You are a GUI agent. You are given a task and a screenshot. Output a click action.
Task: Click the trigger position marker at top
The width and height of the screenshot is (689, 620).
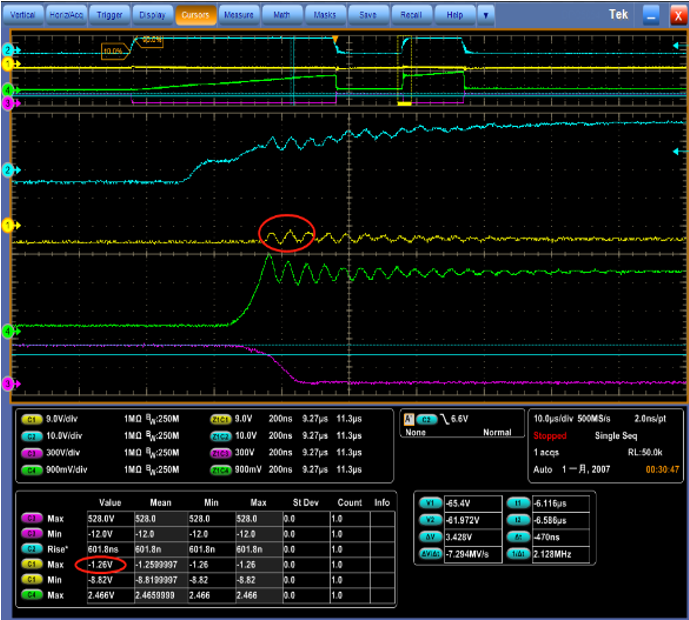pos(335,40)
